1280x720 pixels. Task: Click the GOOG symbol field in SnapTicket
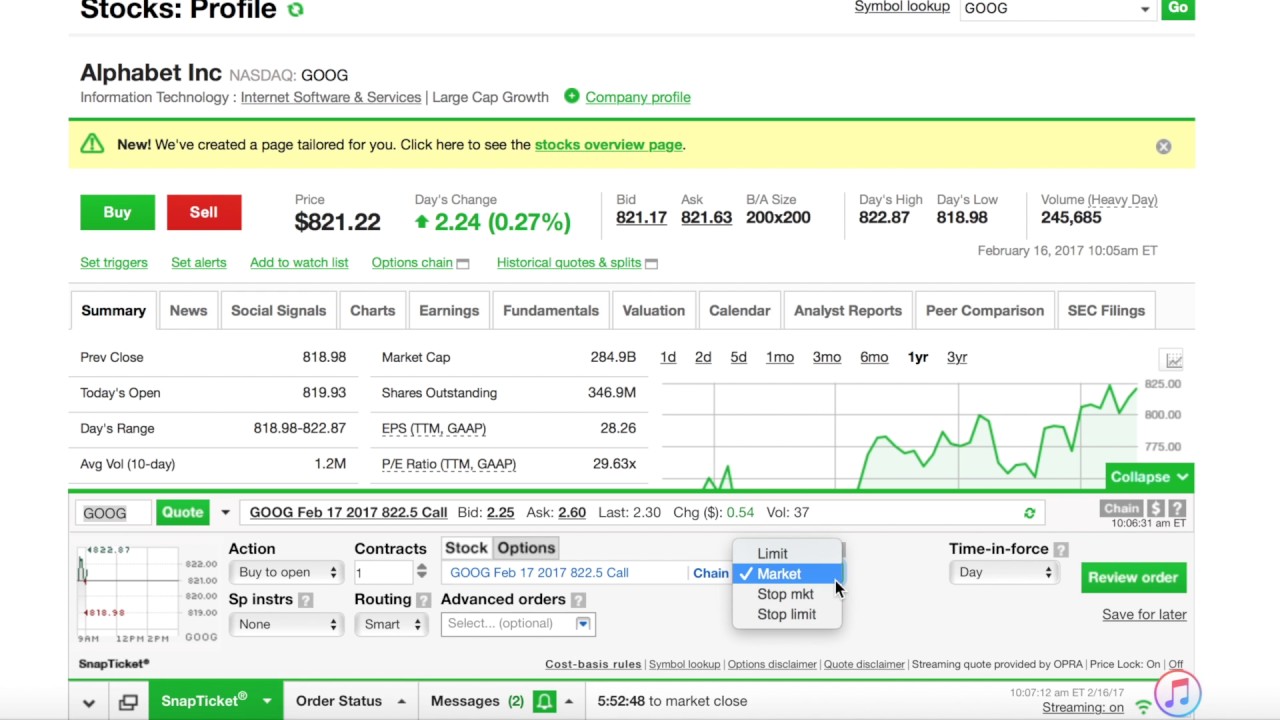tap(113, 513)
